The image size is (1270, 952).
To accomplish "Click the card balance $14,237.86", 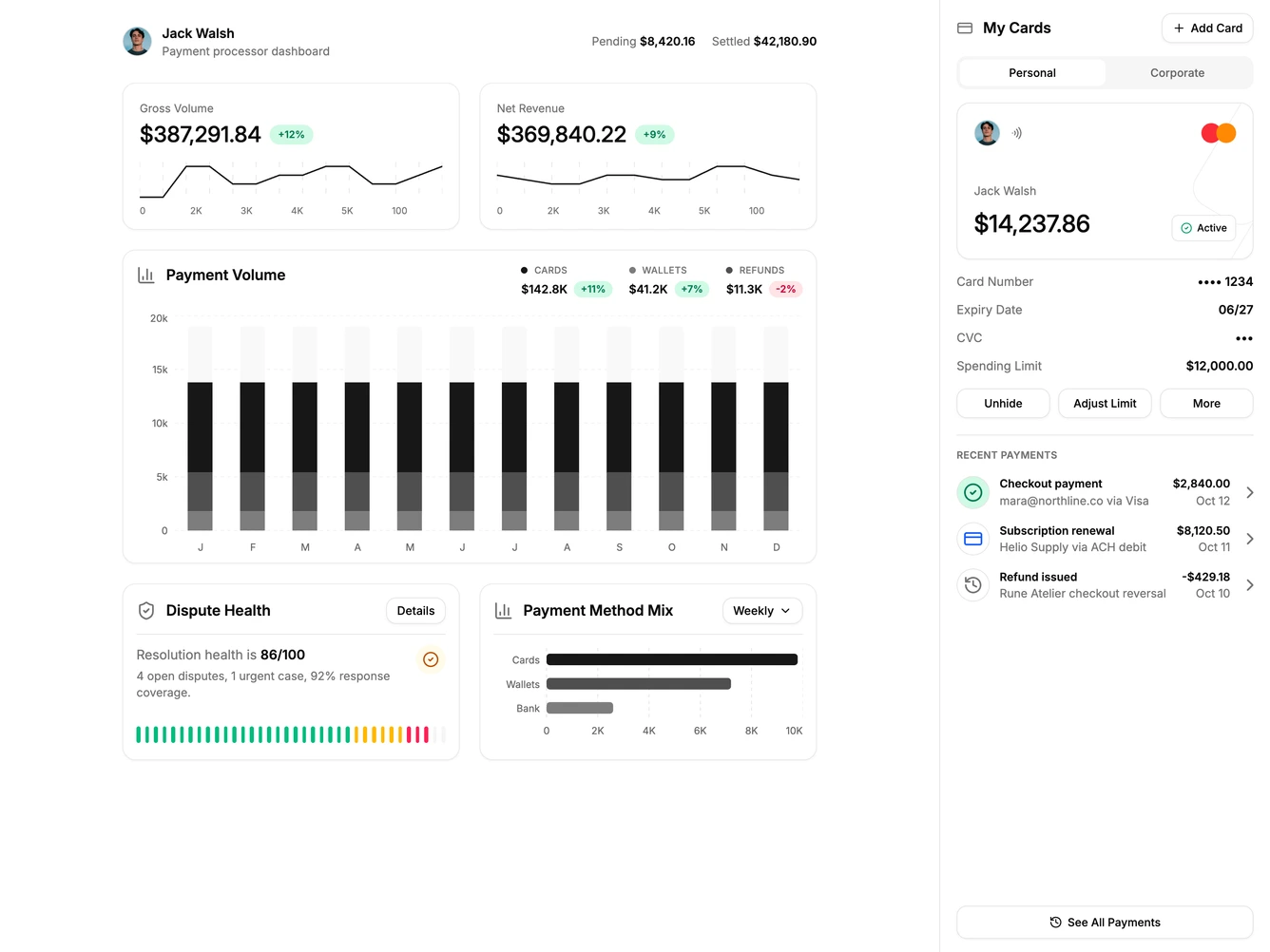I will point(1032,224).
